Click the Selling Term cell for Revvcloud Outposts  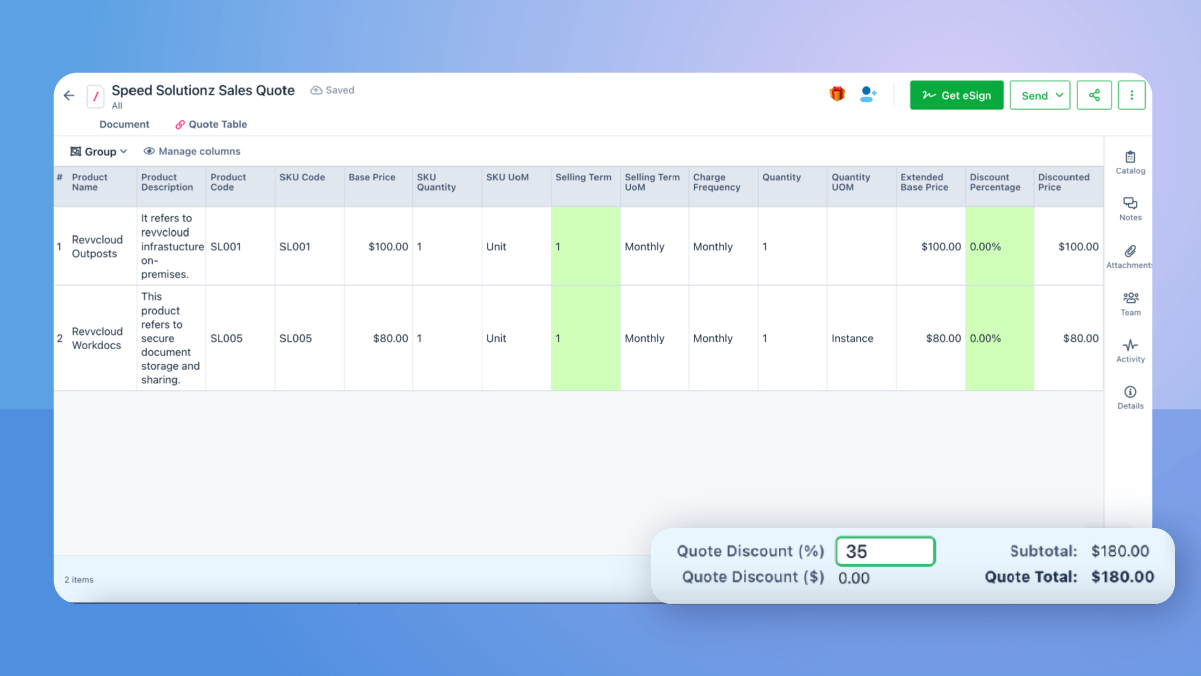(585, 246)
